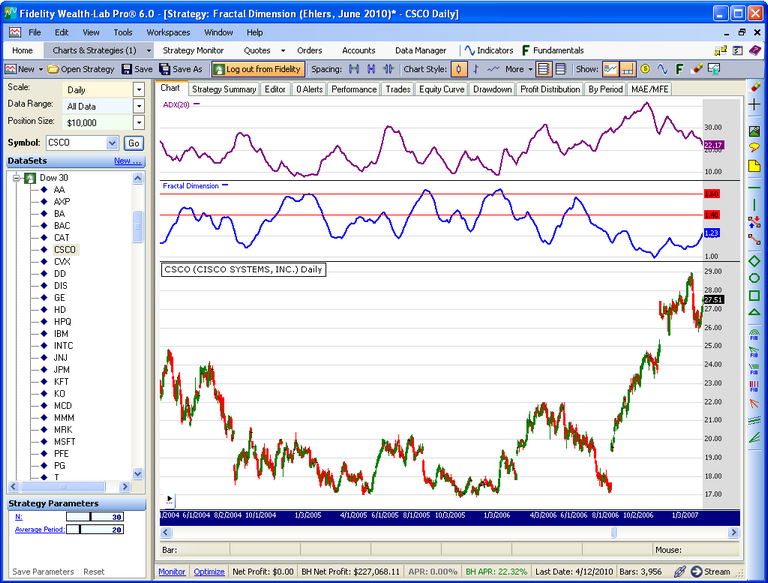Viewport: 768px width, 583px height.
Task: Click Log out from Fidelity button
Action: click(x=257, y=69)
